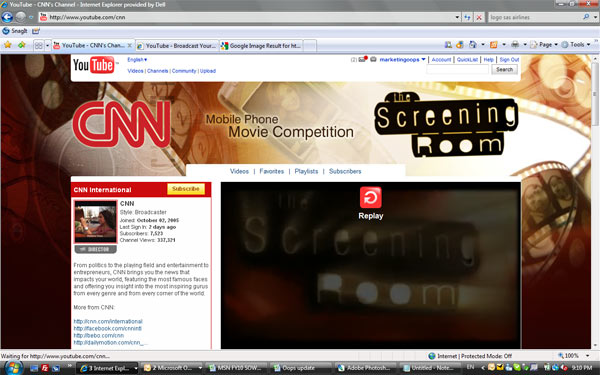Open the channel Playlists tab

306,171
